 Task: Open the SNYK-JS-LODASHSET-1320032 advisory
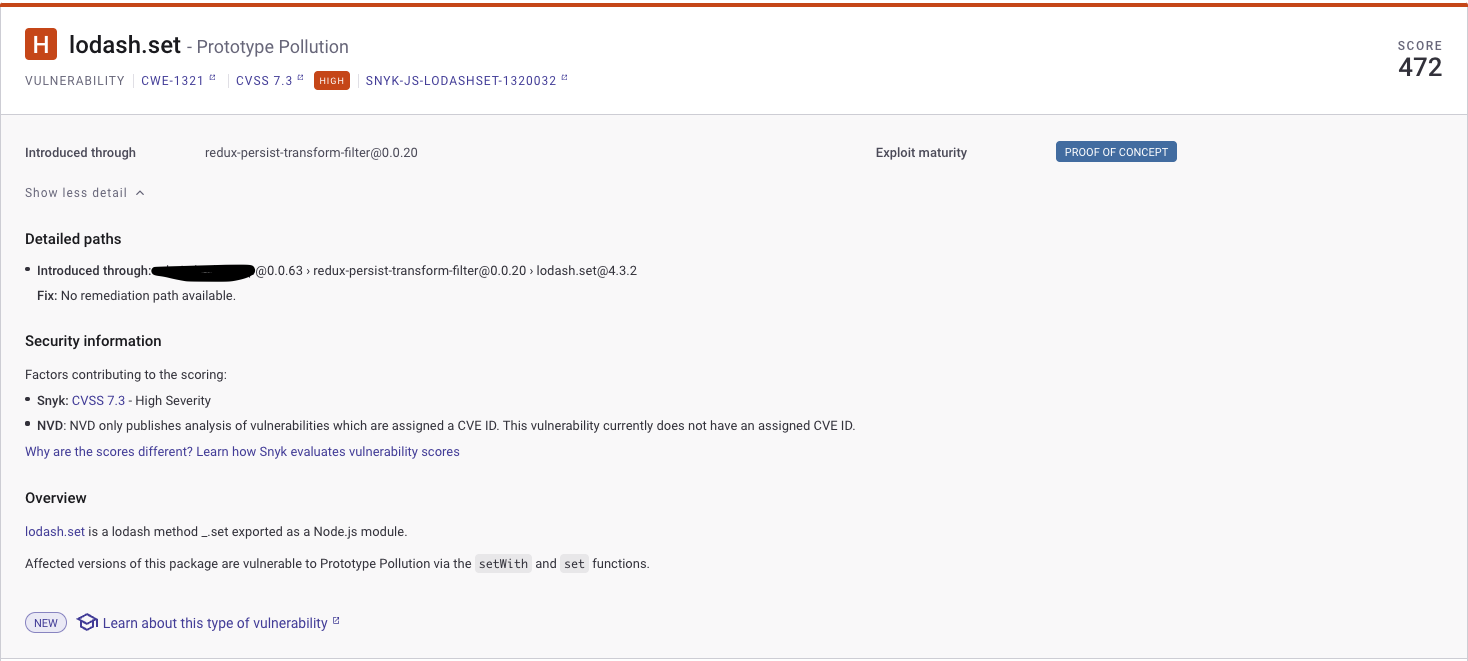(x=459, y=80)
